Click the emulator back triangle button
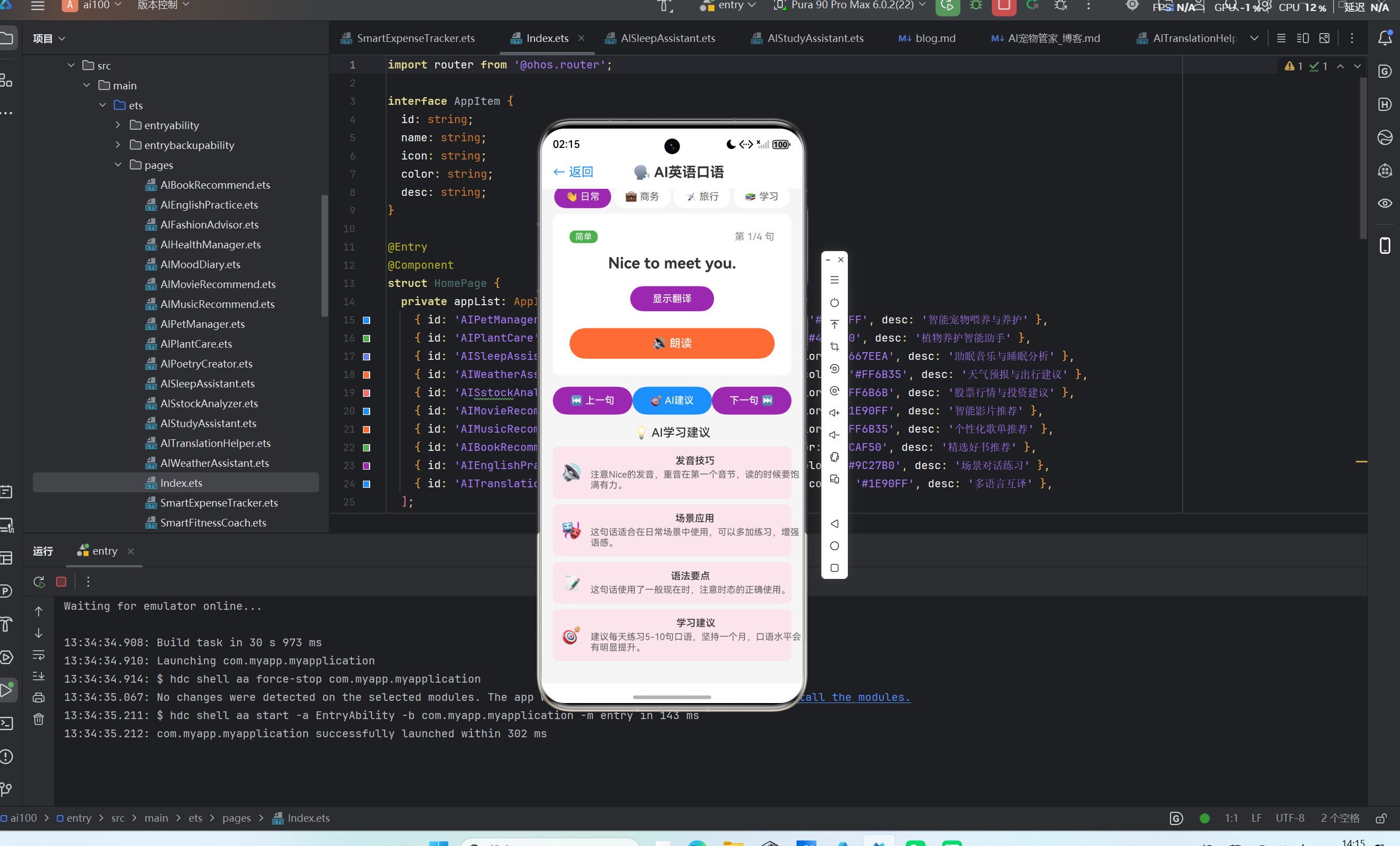 point(834,524)
